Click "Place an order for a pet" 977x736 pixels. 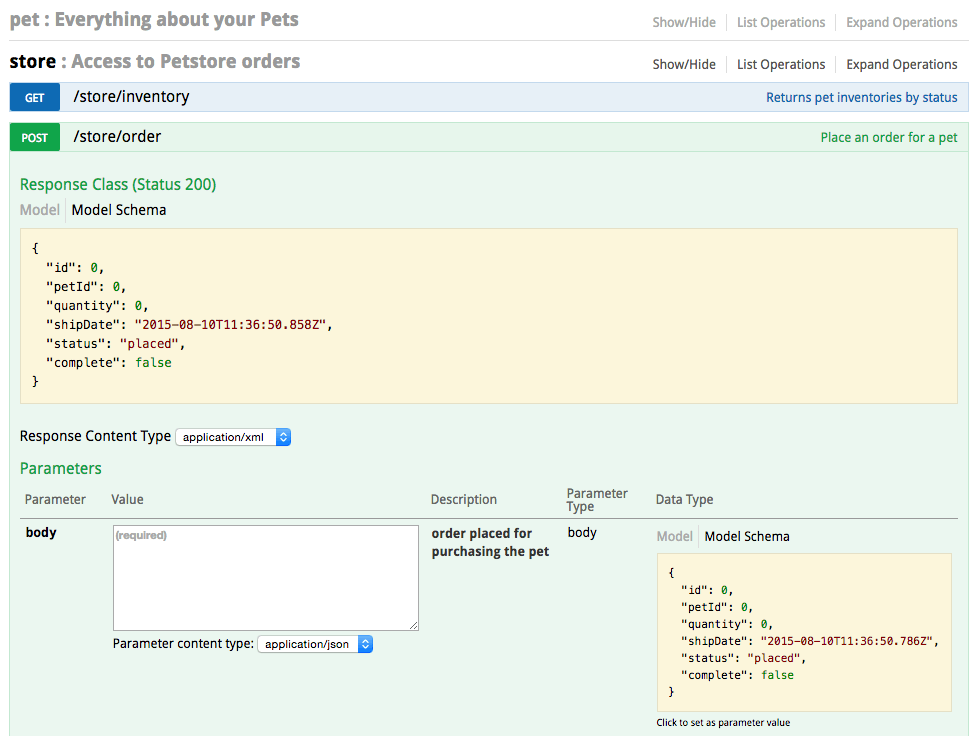click(x=888, y=137)
